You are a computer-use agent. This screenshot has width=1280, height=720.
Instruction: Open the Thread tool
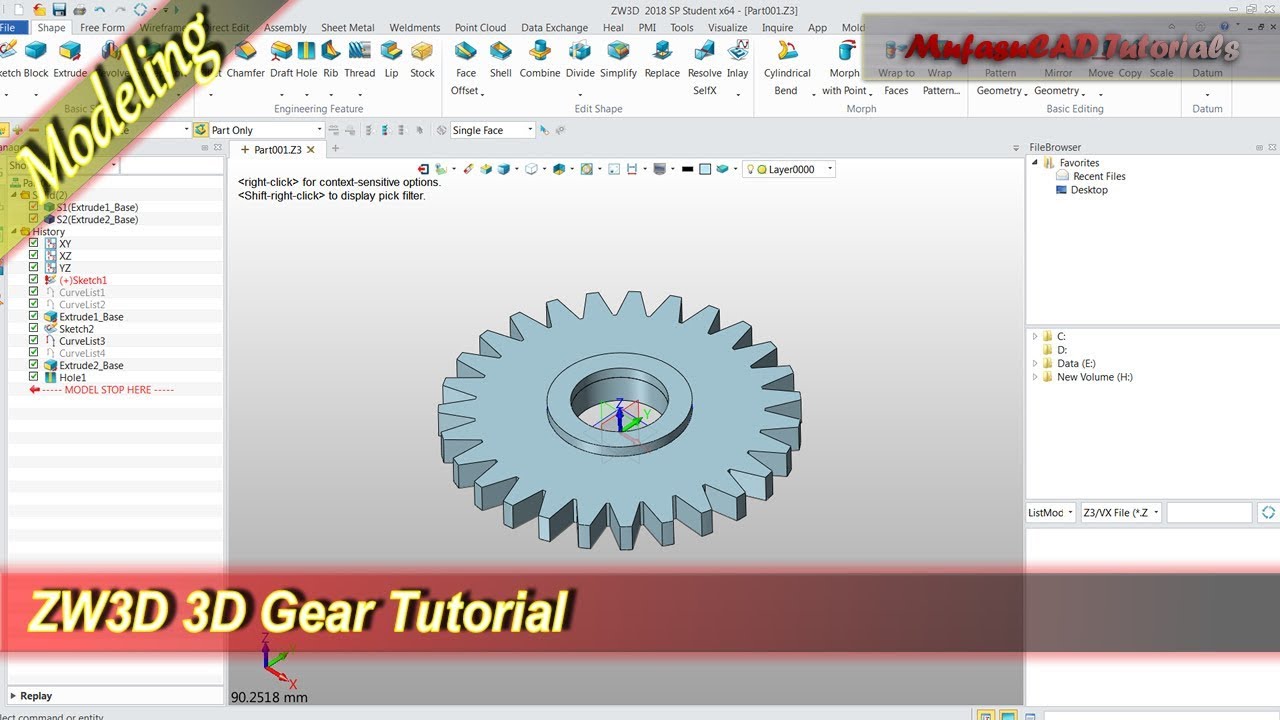pyautogui.click(x=359, y=59)
